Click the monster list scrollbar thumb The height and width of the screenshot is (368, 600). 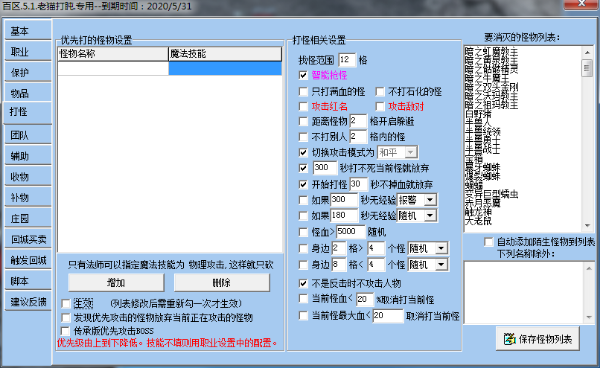587,68
